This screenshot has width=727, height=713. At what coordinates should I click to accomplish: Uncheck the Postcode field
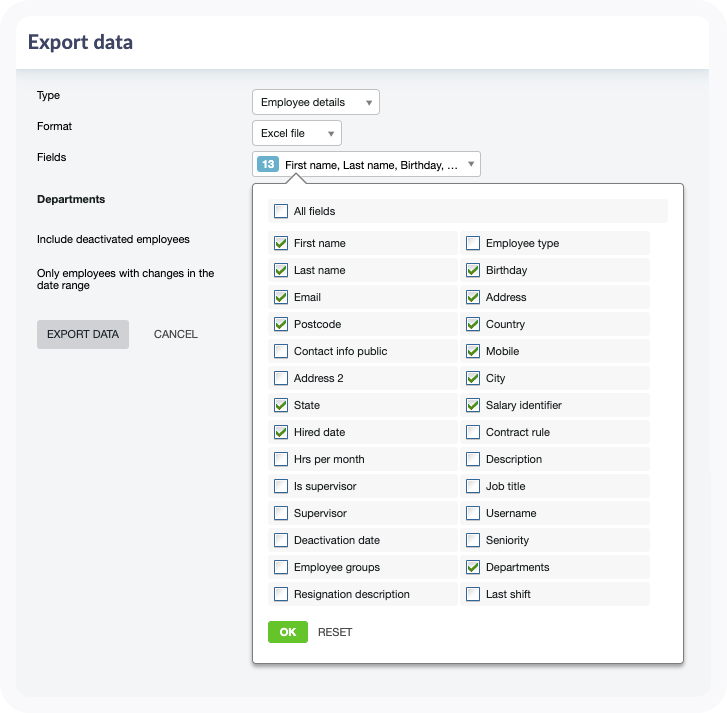[281, 324]
